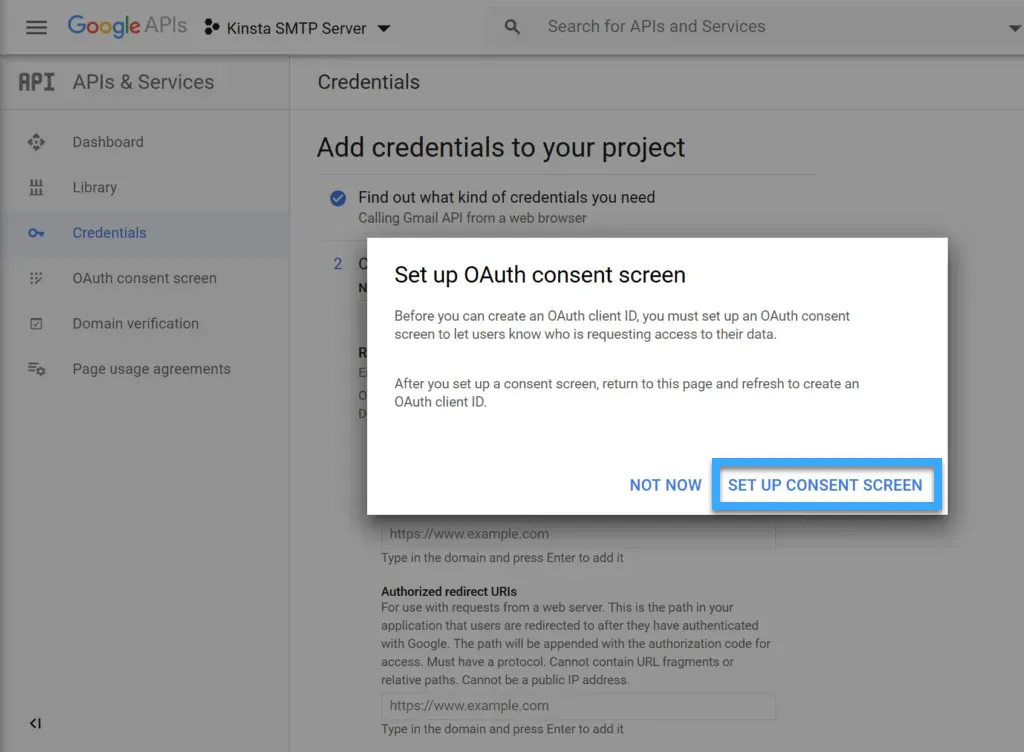Click the APIs & Services header link
The image size is (1024, 752).
tap(142, 82)
